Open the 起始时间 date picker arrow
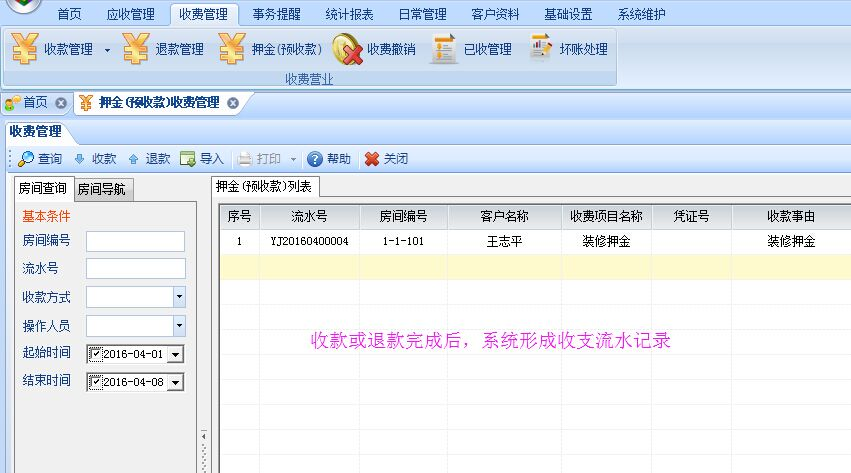851x473 pixels. click(175, 355)
